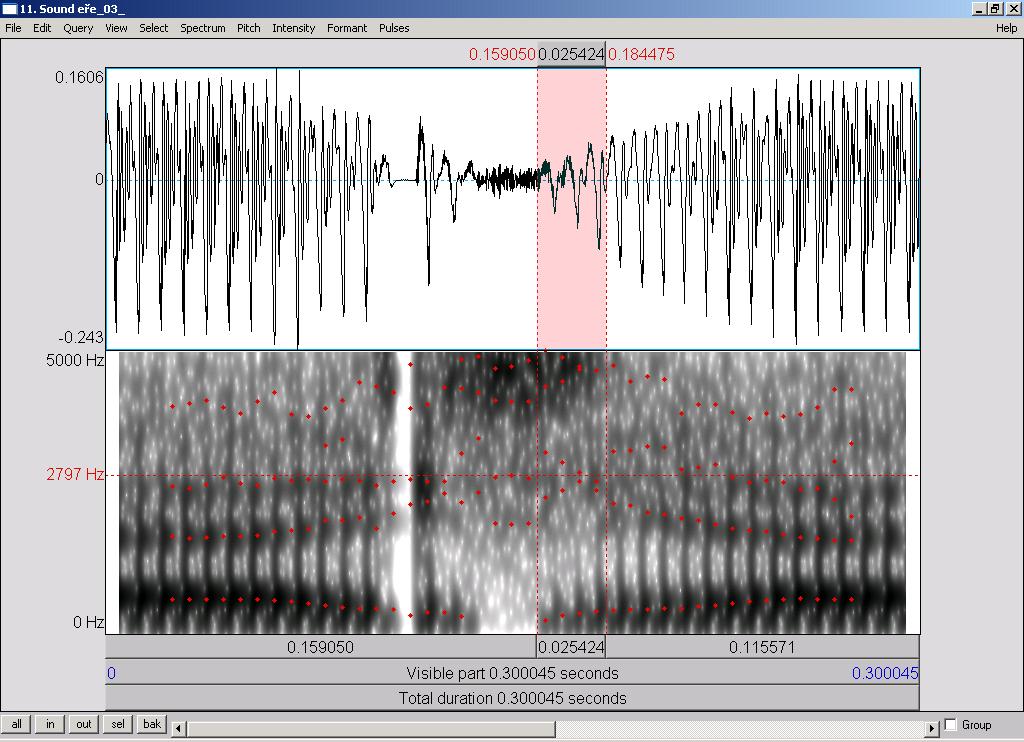The image size is (1024, 742).
Task: Restore down the Sound editor window
Action: click(995, 9)
